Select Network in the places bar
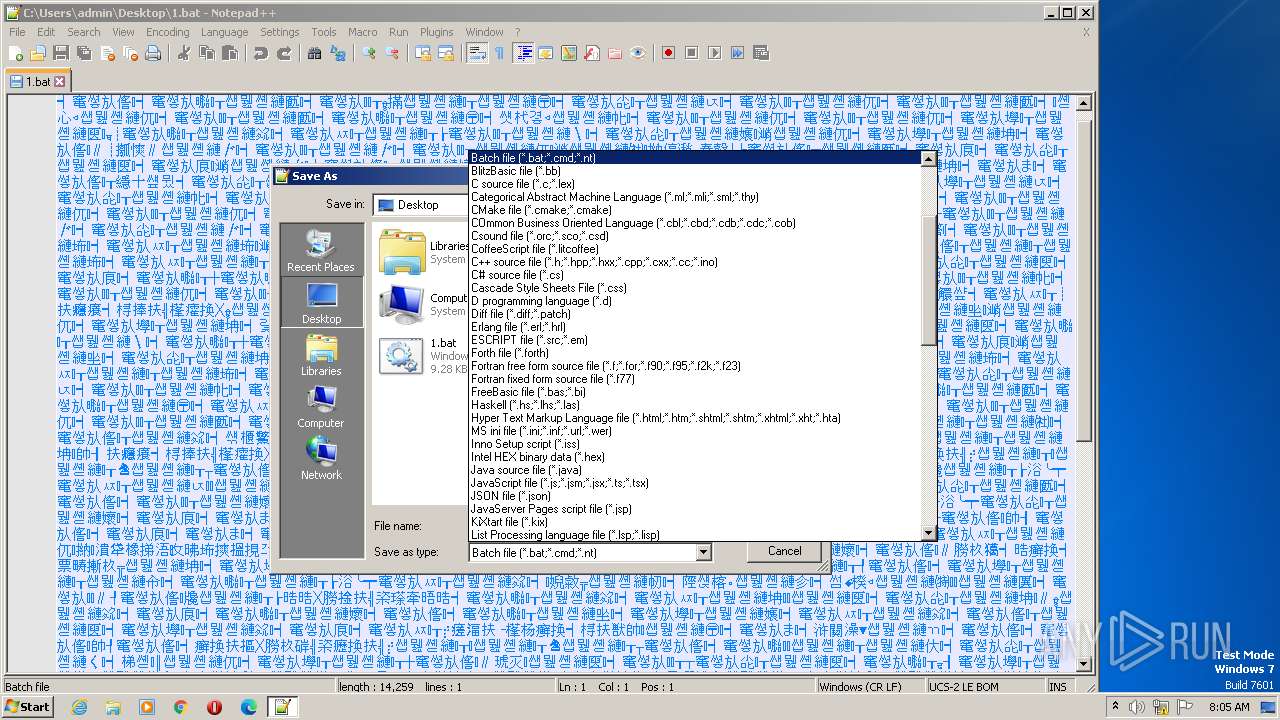 click(x=320, y=458)
